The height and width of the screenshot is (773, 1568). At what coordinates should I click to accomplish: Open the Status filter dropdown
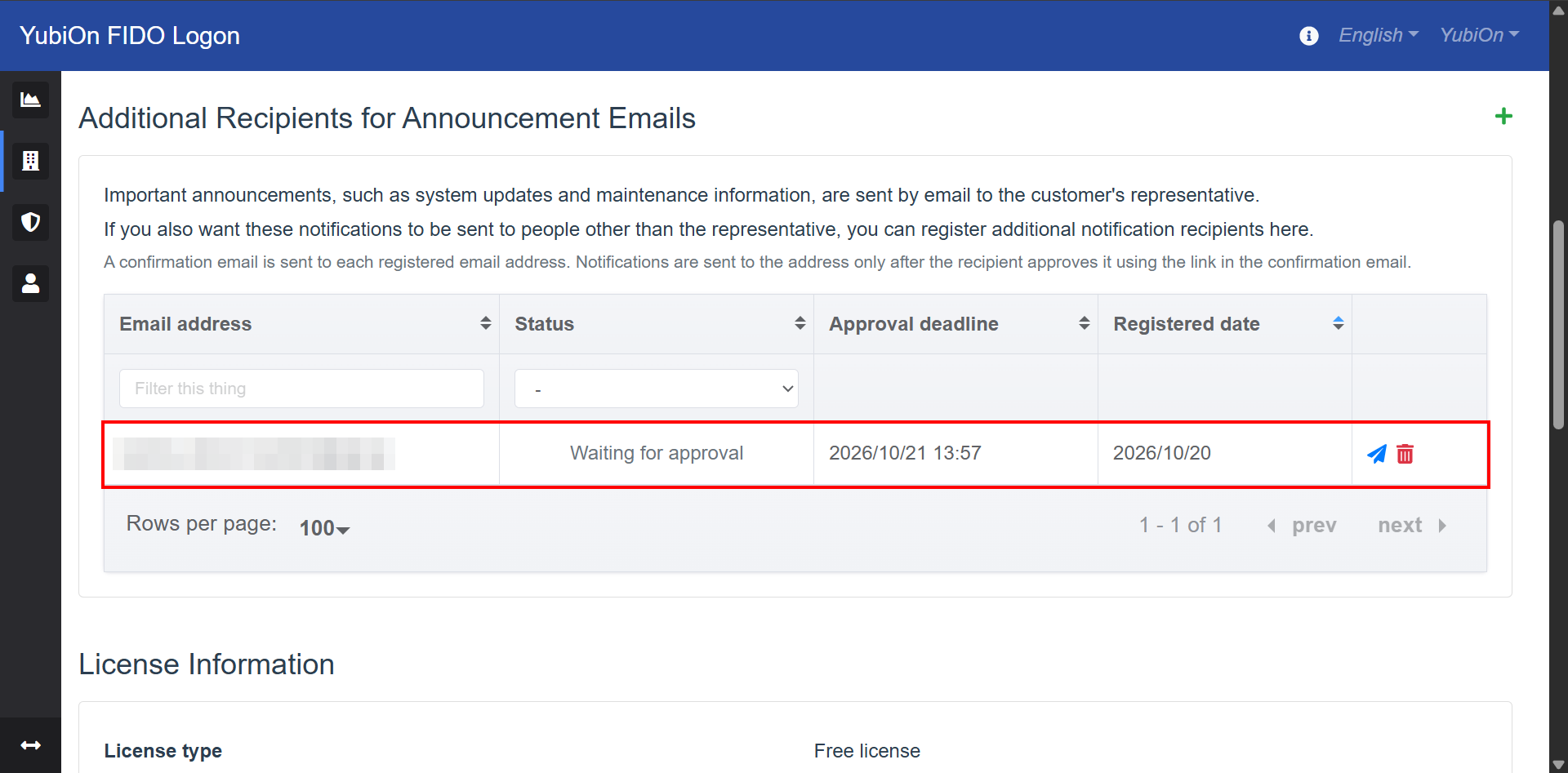point(657,389)
